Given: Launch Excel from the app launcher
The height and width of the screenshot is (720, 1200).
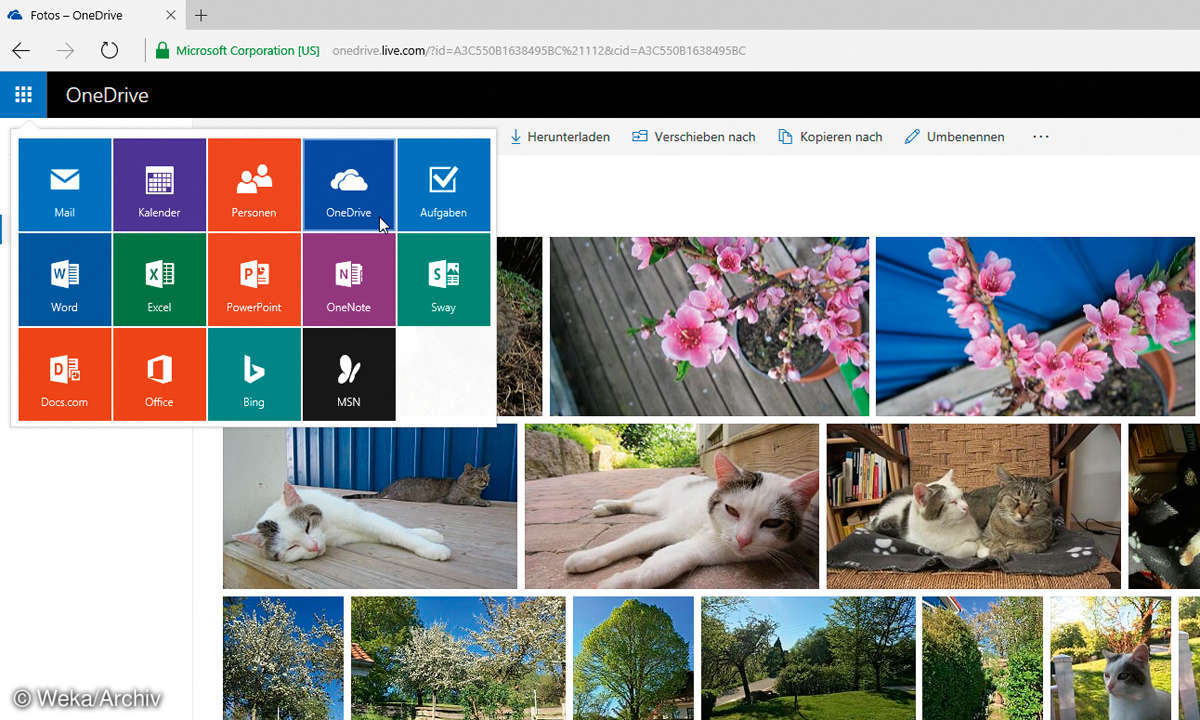Looking at the screenshot, I should [x=160, y=280].
